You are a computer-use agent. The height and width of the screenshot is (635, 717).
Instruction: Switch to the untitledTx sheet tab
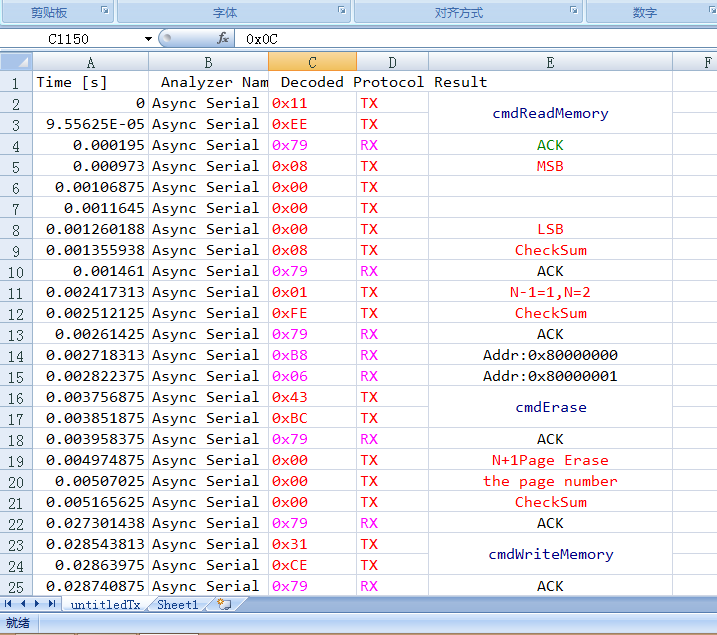pyautogui.click(x=106, y=604)
